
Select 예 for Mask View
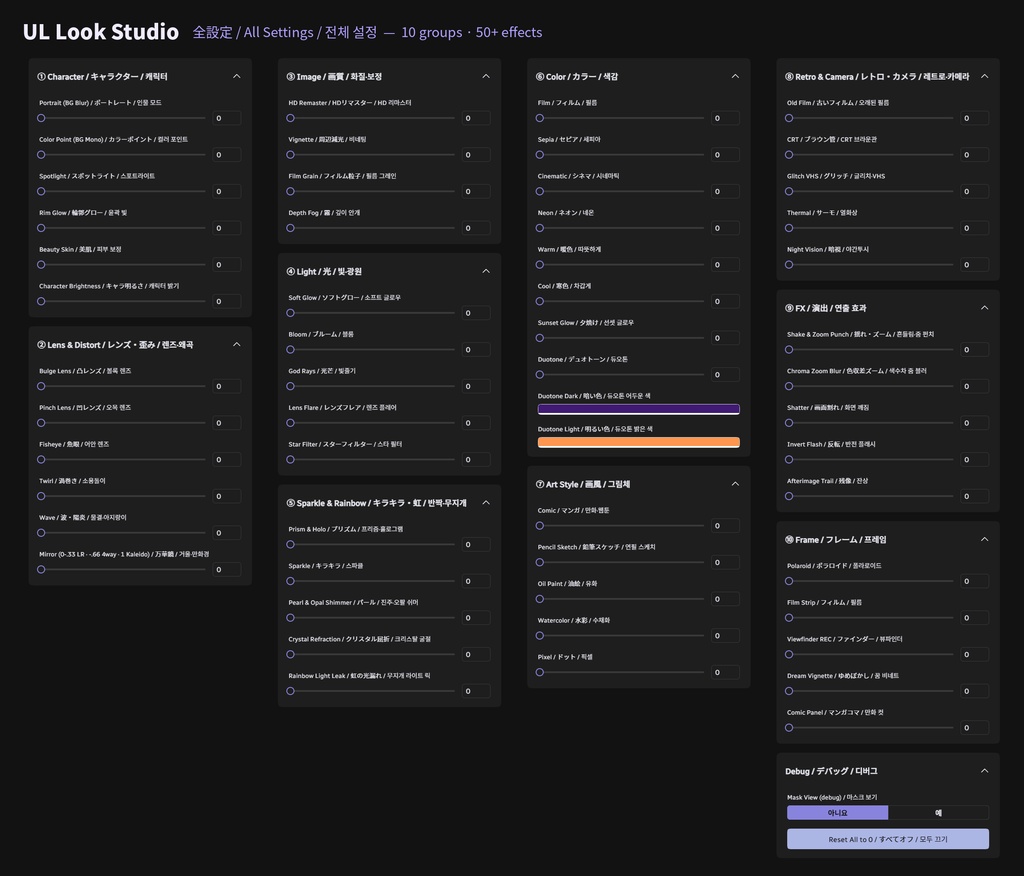click(x=938, y=813)
